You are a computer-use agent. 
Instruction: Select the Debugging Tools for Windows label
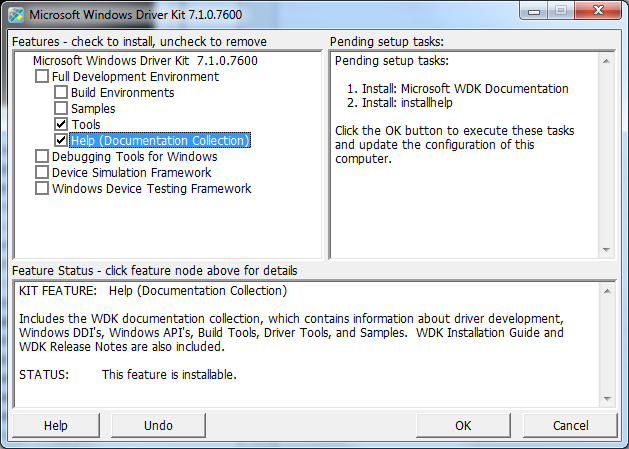(134, 157)
